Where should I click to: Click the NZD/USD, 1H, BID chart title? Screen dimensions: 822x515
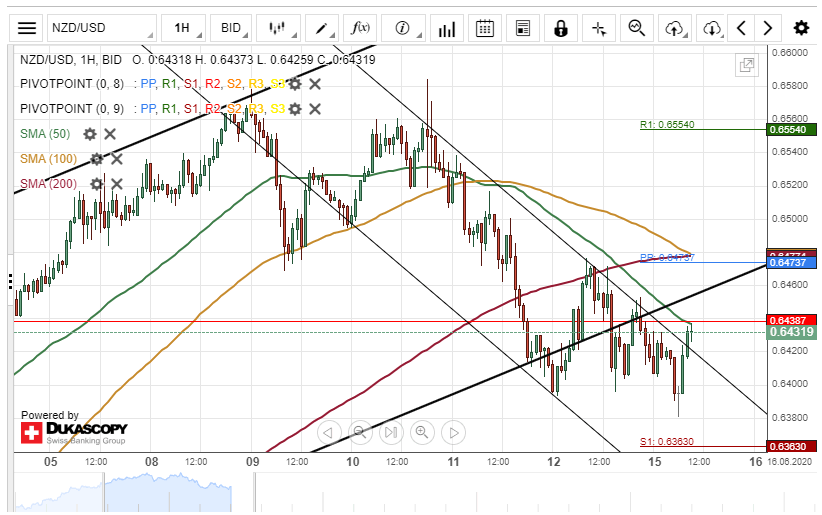[x=71, y=60]
